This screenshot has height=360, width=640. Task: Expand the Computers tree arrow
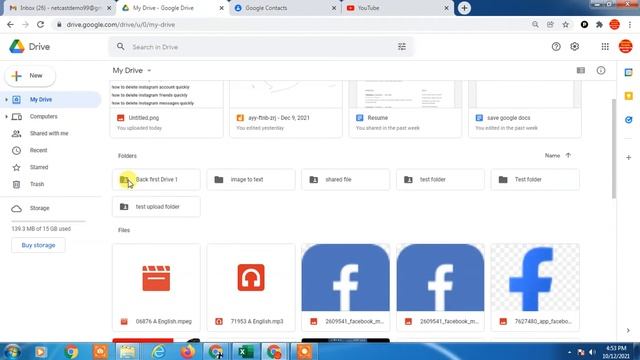(6, 117)
